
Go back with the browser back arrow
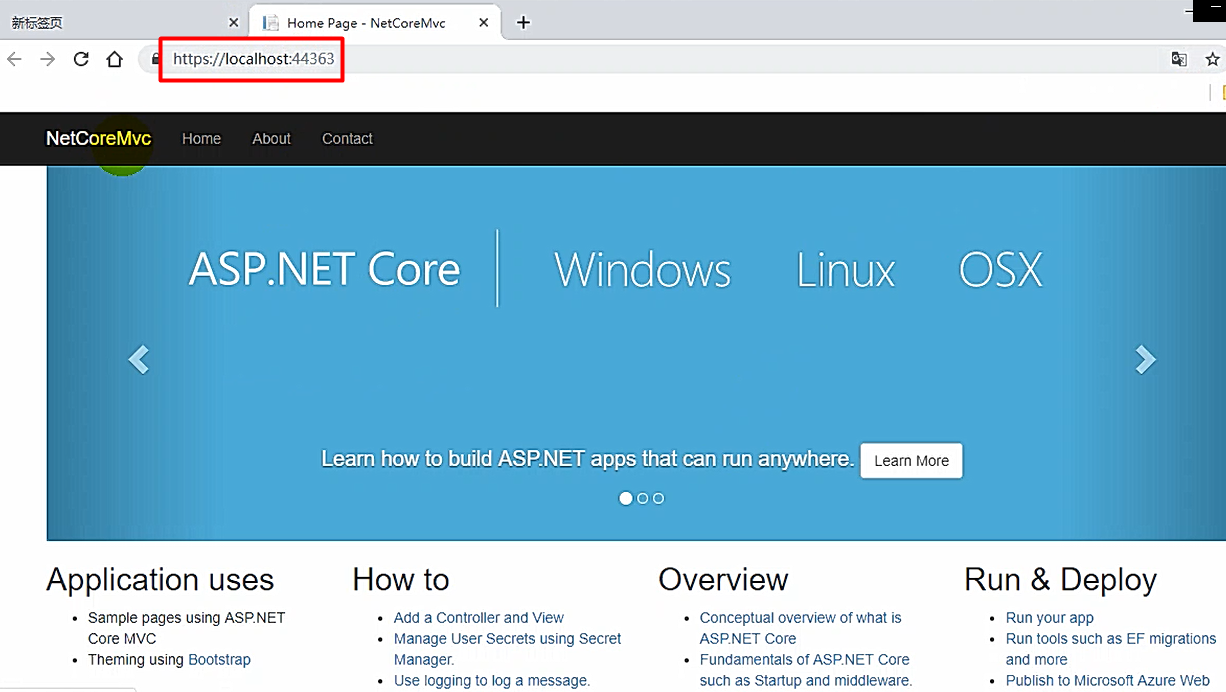pos(14,59)
